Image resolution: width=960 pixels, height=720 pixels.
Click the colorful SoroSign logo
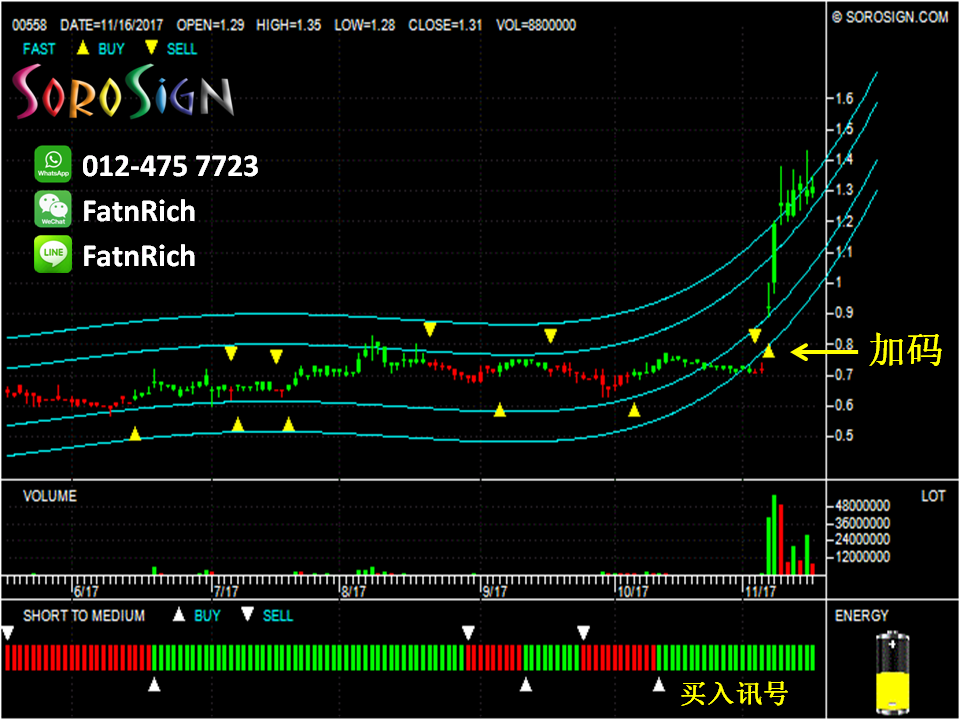(x=124, y=92)
